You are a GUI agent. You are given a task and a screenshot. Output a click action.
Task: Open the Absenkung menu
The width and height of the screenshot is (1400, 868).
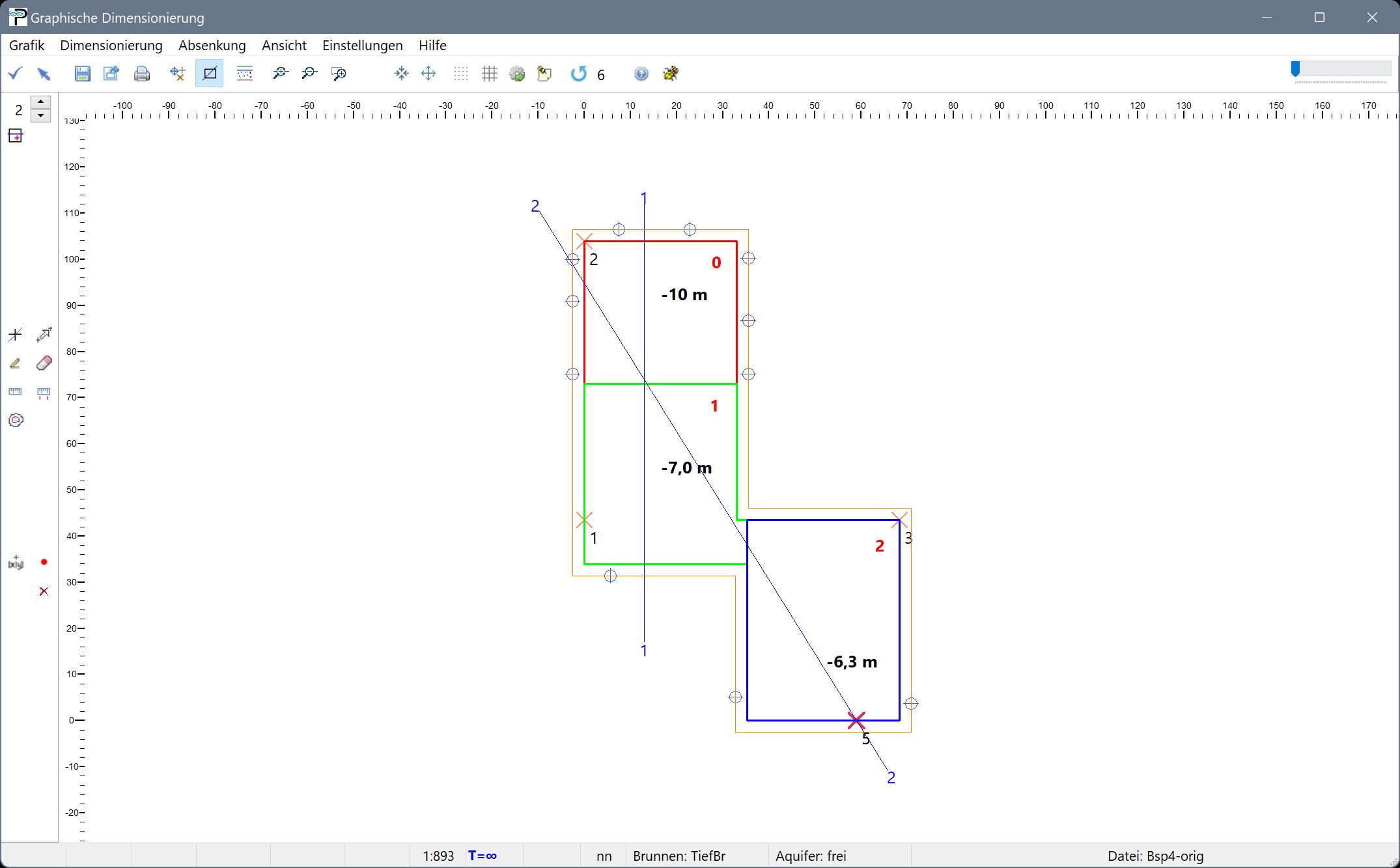click(212, 45)
